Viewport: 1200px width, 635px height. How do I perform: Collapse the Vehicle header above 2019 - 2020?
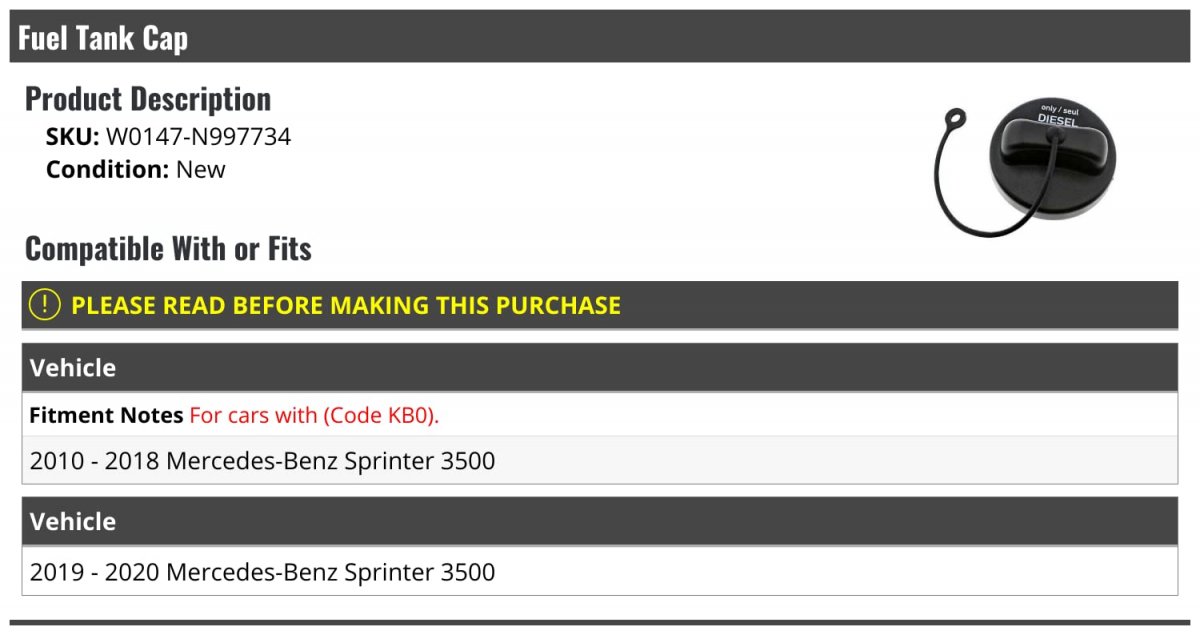73,522
